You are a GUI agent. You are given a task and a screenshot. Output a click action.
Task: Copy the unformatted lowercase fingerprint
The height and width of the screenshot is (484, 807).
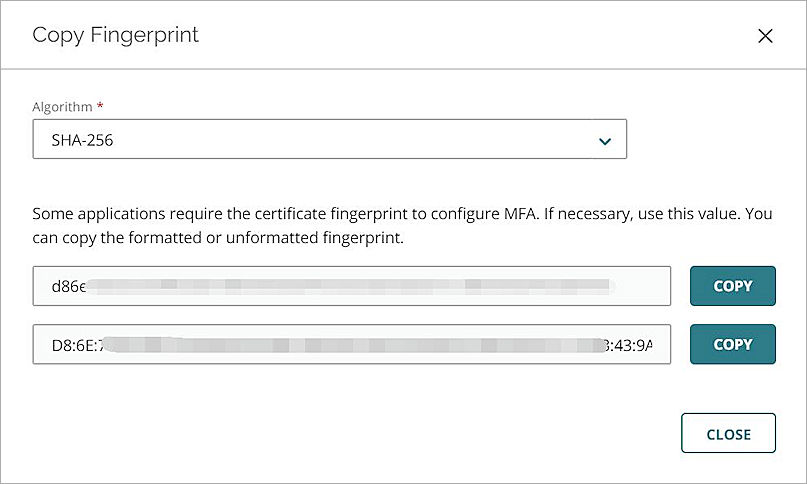(732, 286)
